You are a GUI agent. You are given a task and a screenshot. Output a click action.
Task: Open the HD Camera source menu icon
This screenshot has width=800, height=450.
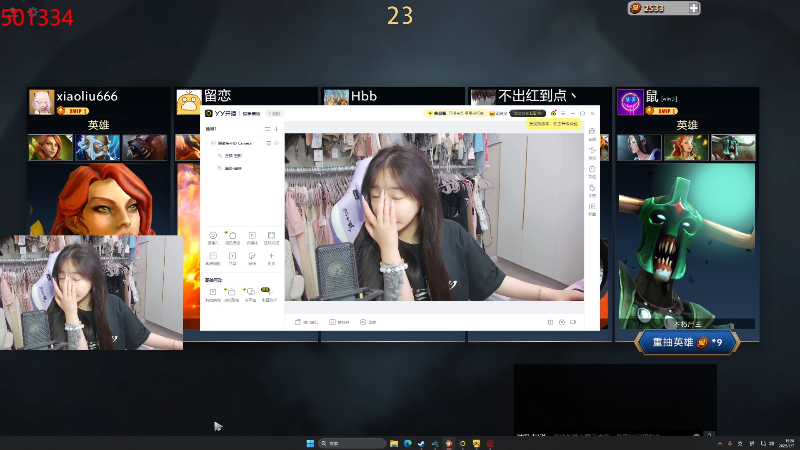(x=269, y=143)
